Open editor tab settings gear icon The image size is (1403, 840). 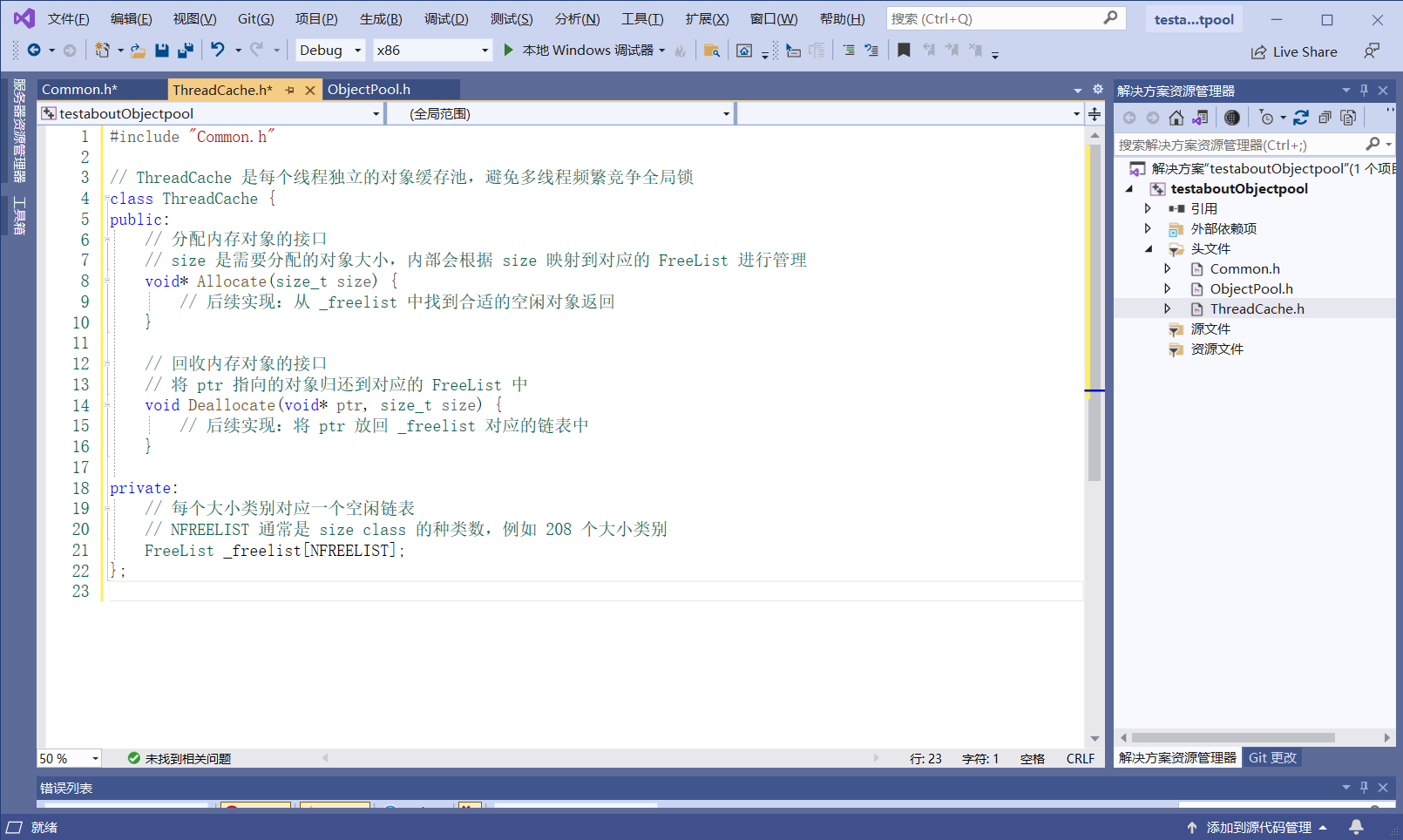tap(1098, 90)
